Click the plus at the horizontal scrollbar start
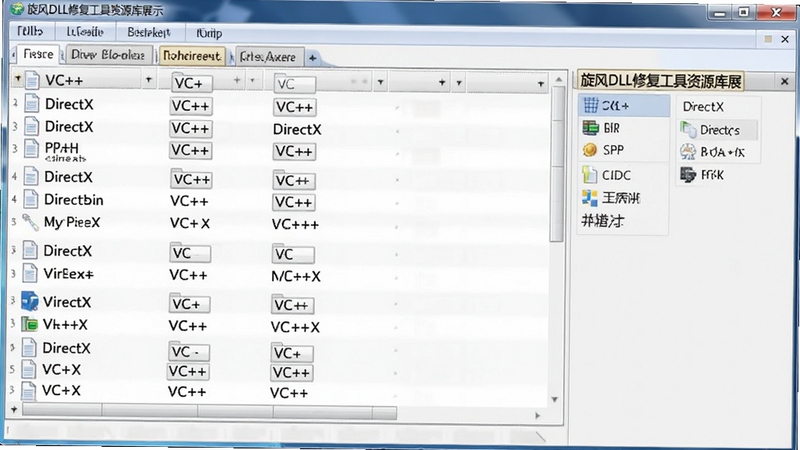 point(14,409)
